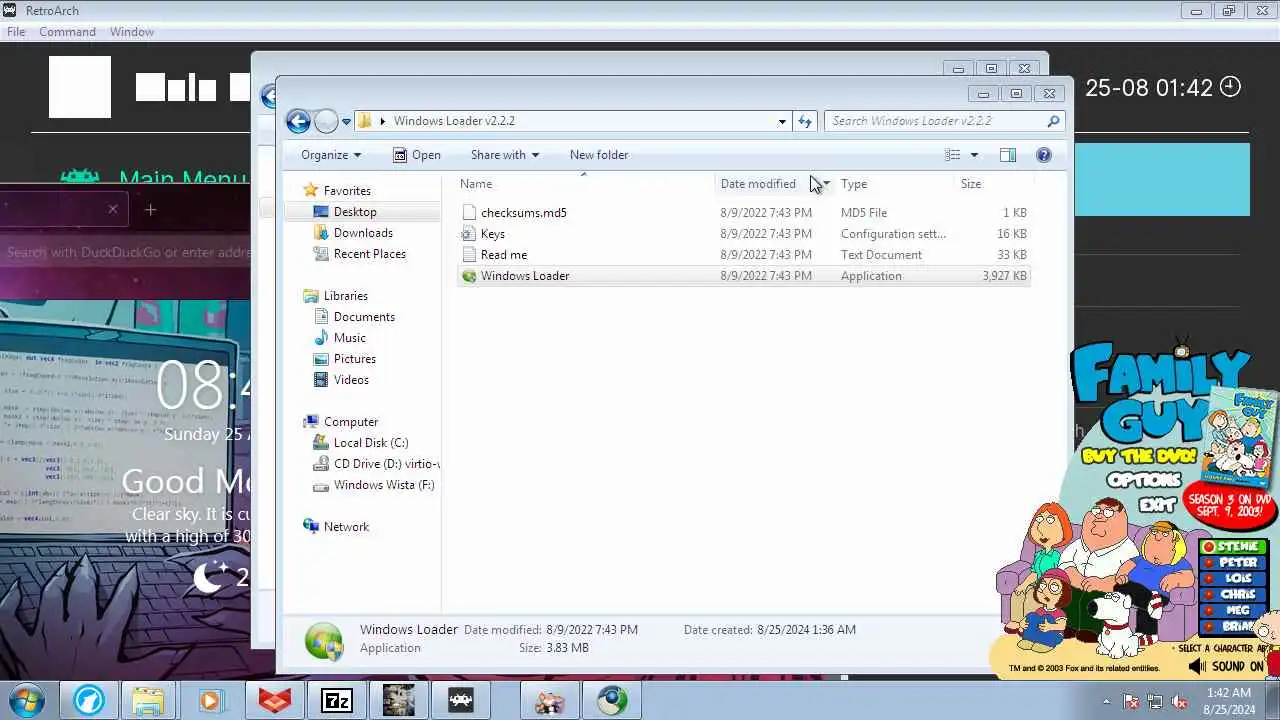Open Explorer help question mark

(1044, 155)
